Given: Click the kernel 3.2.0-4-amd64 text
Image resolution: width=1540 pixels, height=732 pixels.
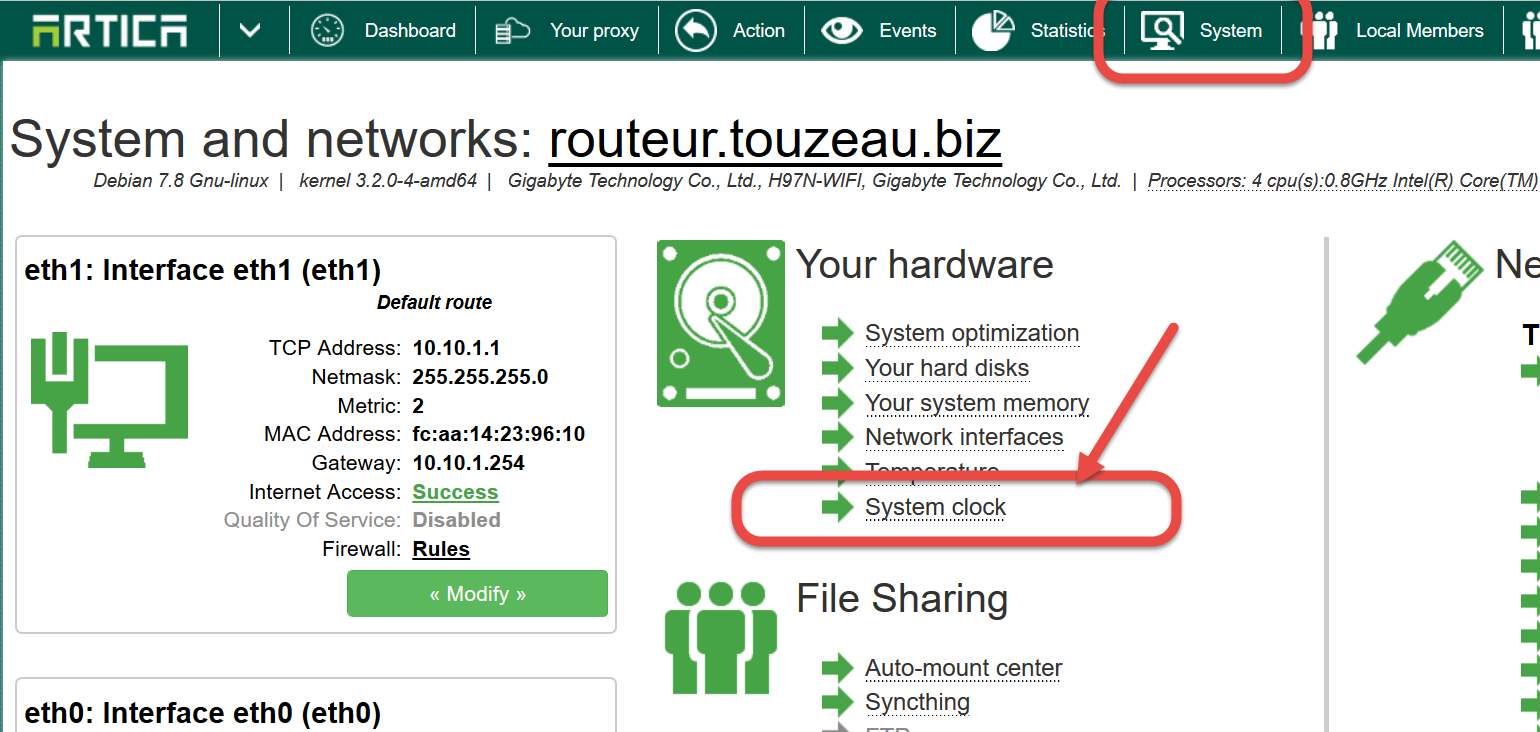Looking at the screenshot, I should click(x=388, y=181).
